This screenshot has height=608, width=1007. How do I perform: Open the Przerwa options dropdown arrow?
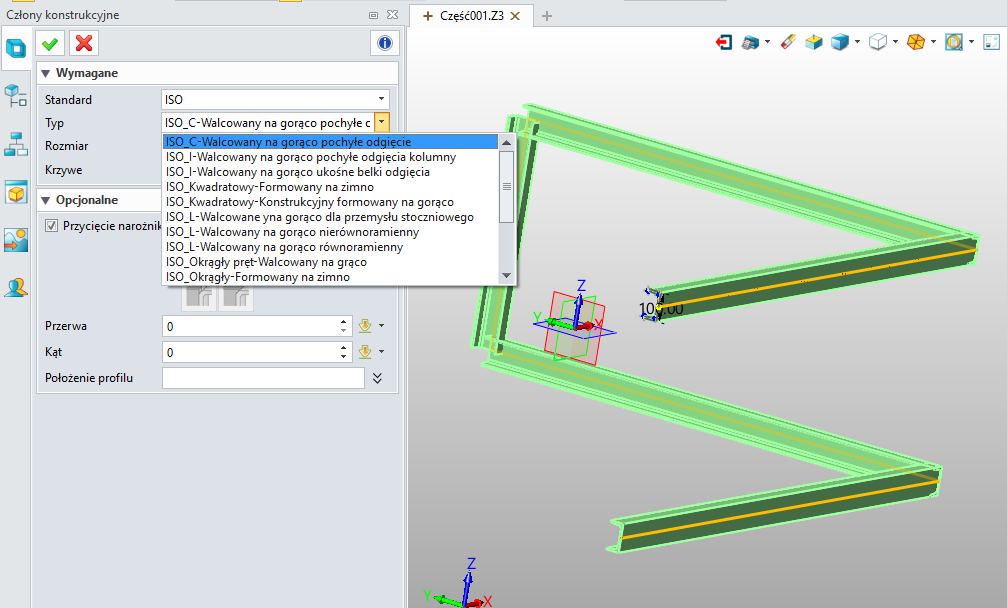point(381,326)
